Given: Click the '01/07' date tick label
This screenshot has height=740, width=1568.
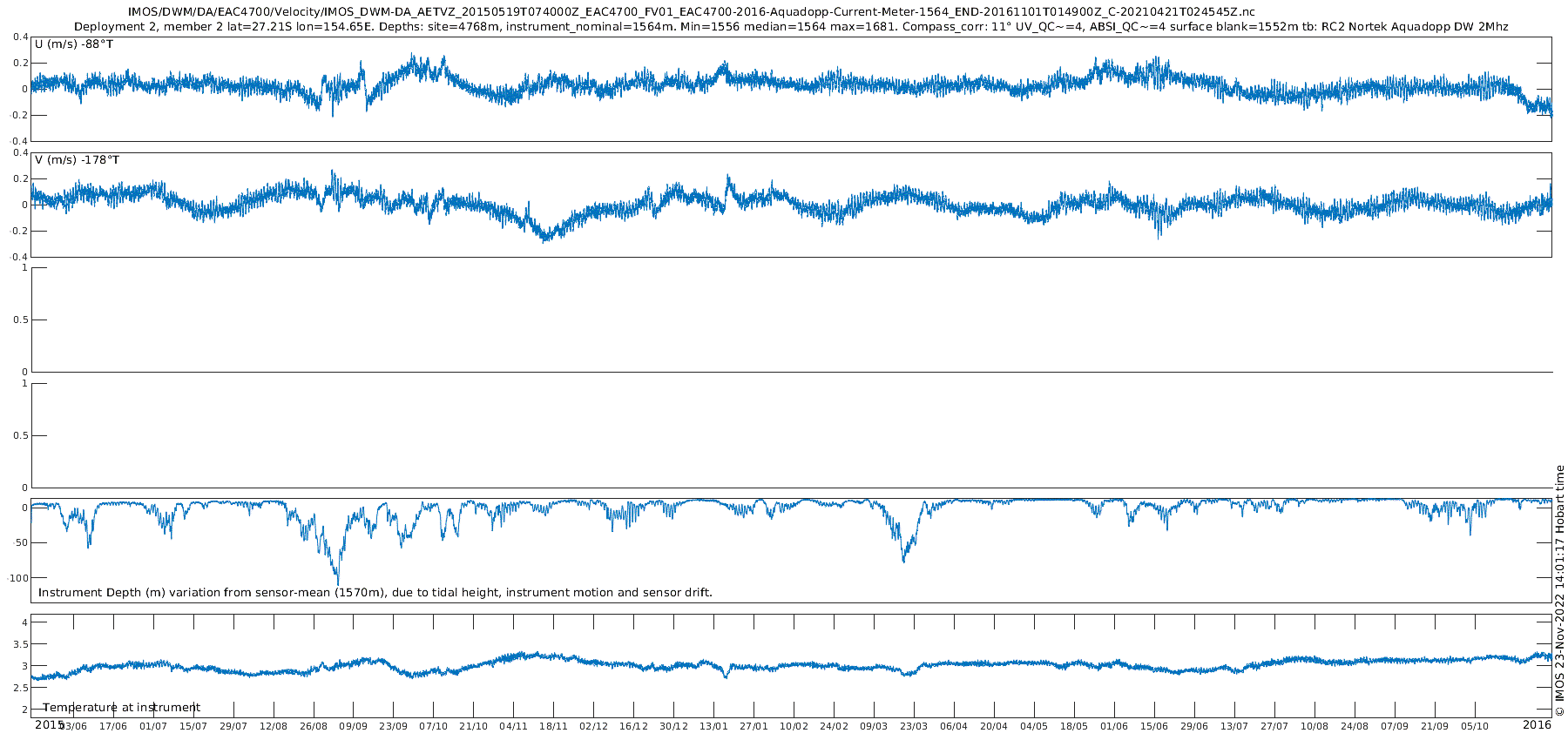Looking at the screenshot, I should pos(153,726).
